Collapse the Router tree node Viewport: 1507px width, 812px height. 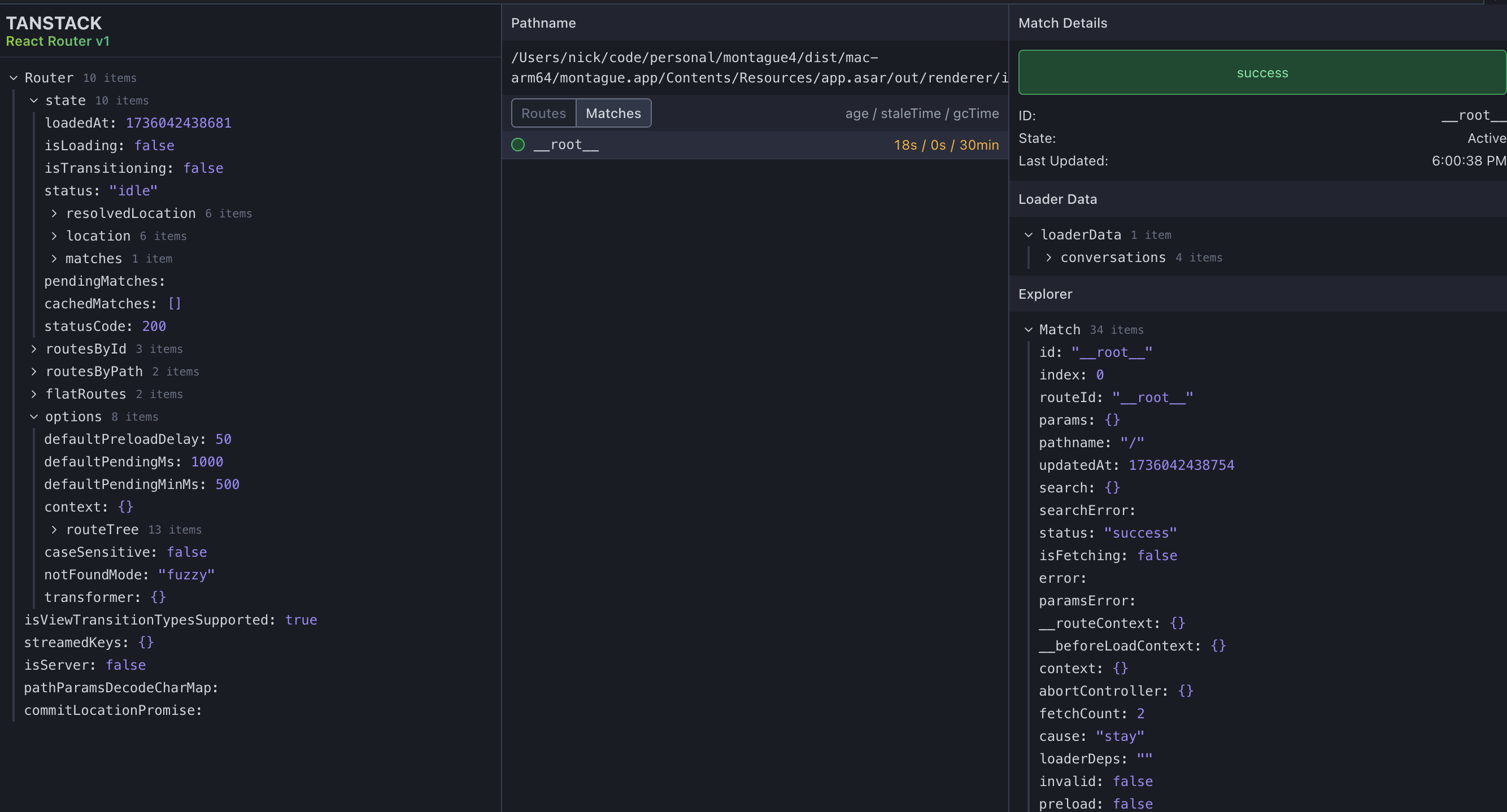[14, 78]
